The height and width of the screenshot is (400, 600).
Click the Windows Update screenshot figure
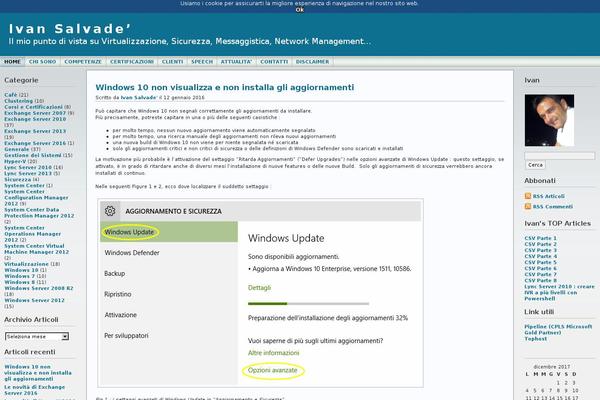(261, 293)
